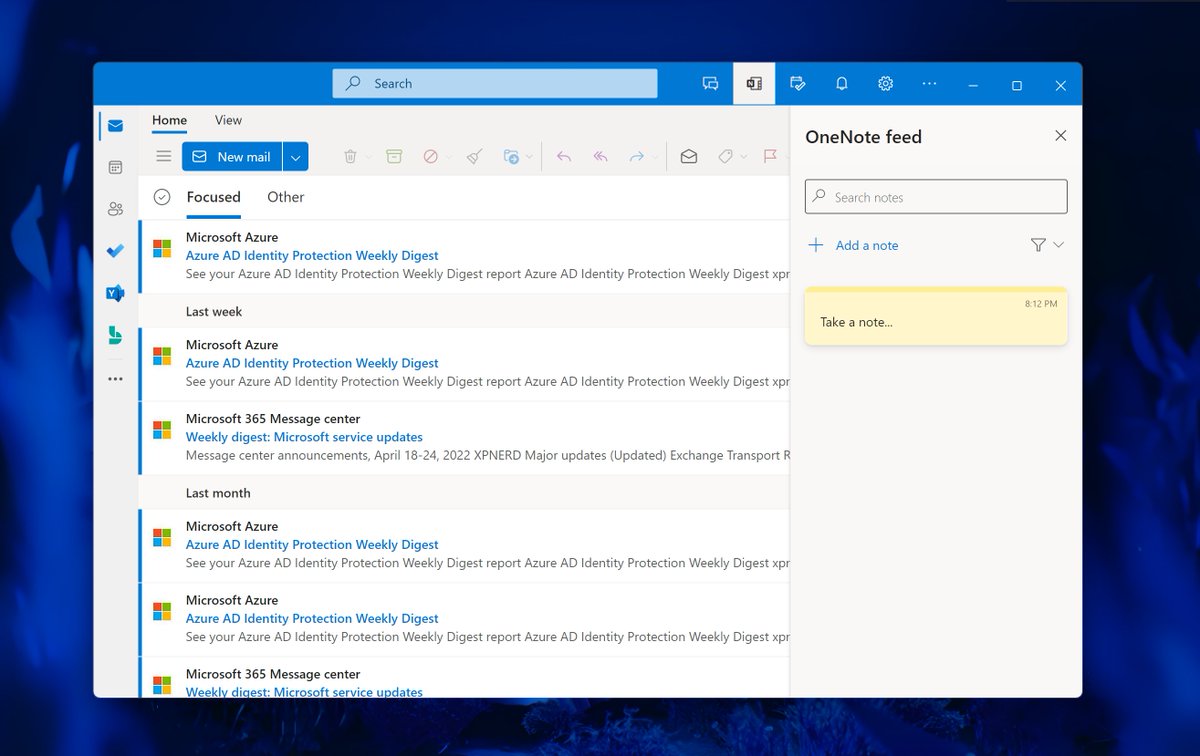
Task: Open the Teams chat icon in title bar
Action: pyautogui.click(x=710, y=84)
